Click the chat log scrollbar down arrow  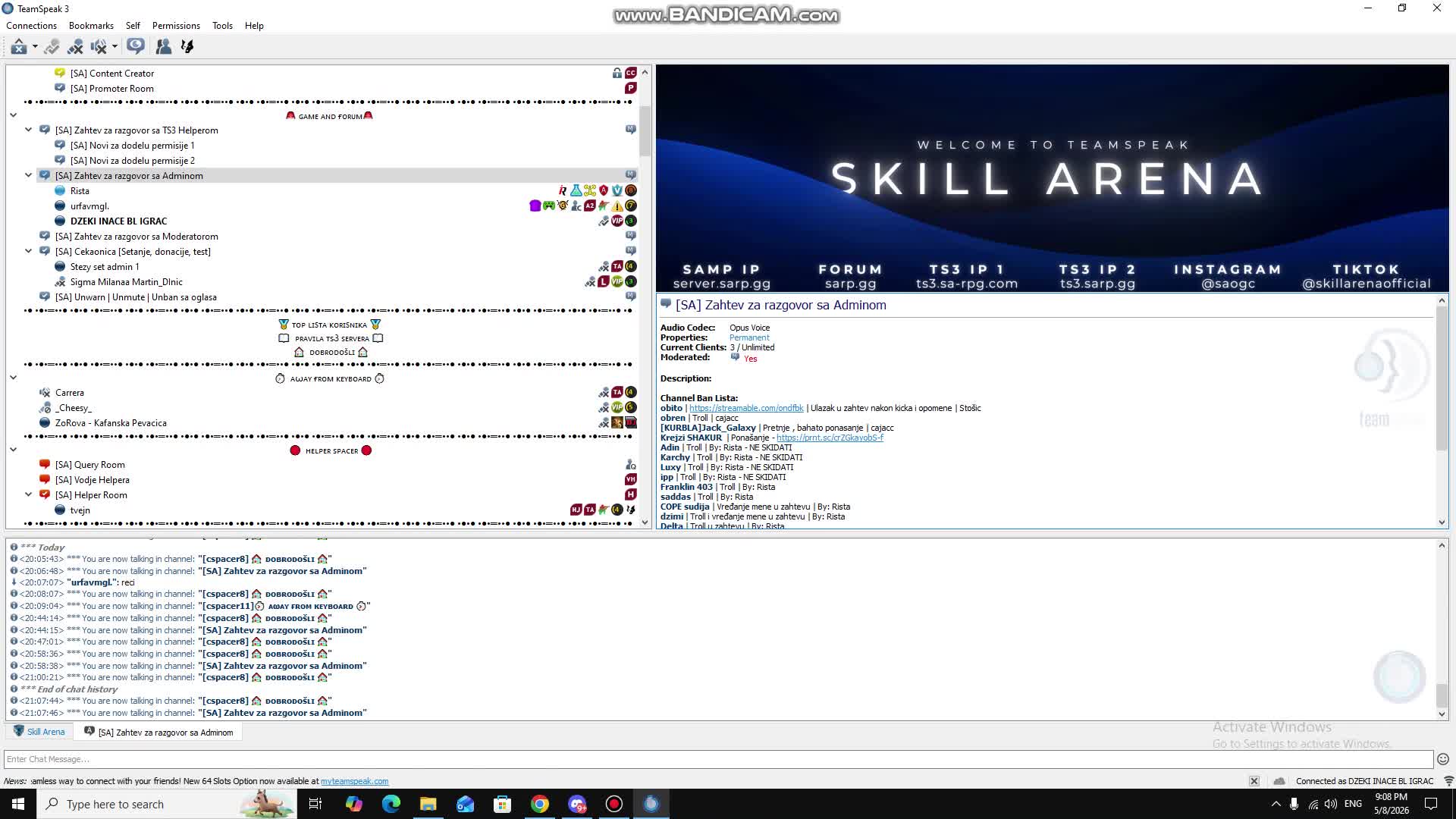[1442, 714]
